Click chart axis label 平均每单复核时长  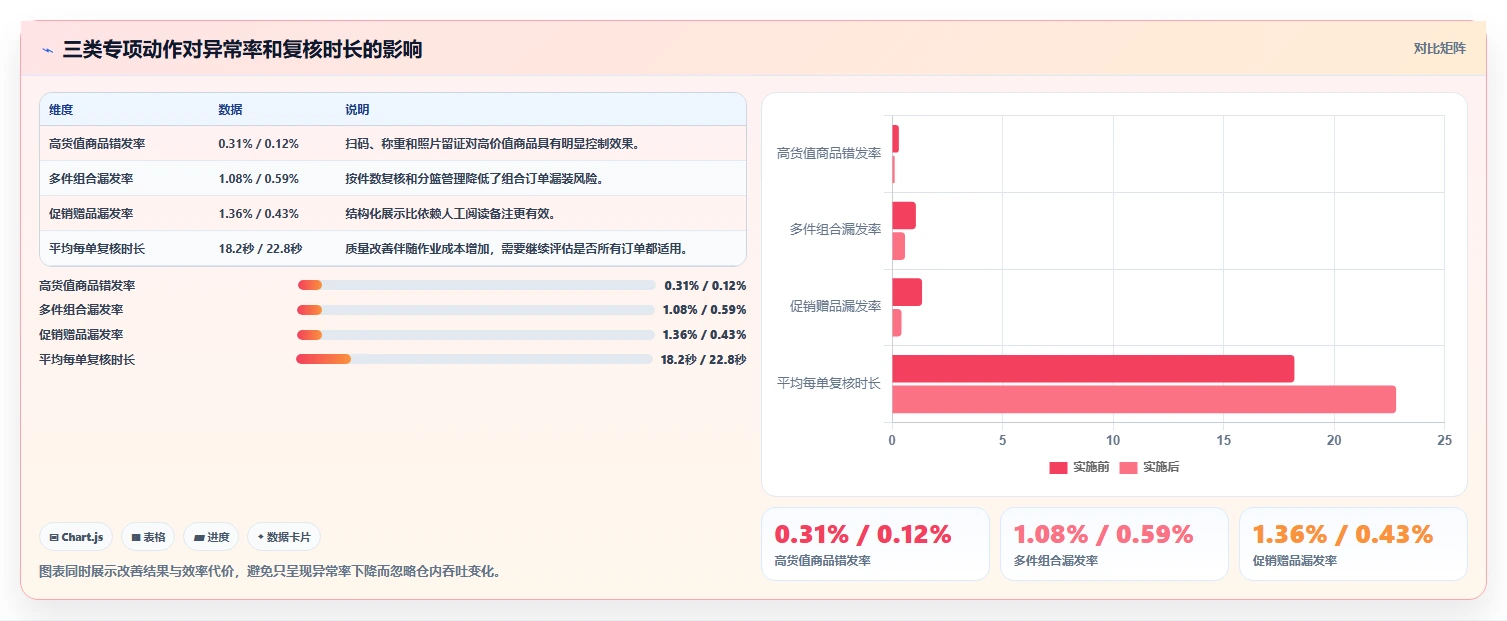pos(829,383)
